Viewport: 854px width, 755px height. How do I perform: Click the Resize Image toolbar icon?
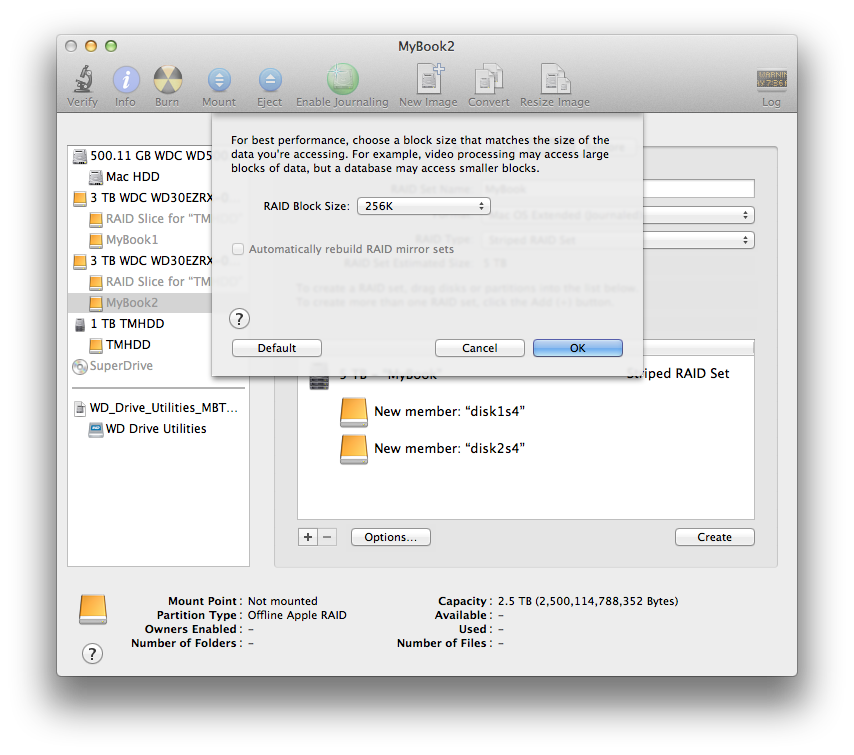(x=554, y=79)
